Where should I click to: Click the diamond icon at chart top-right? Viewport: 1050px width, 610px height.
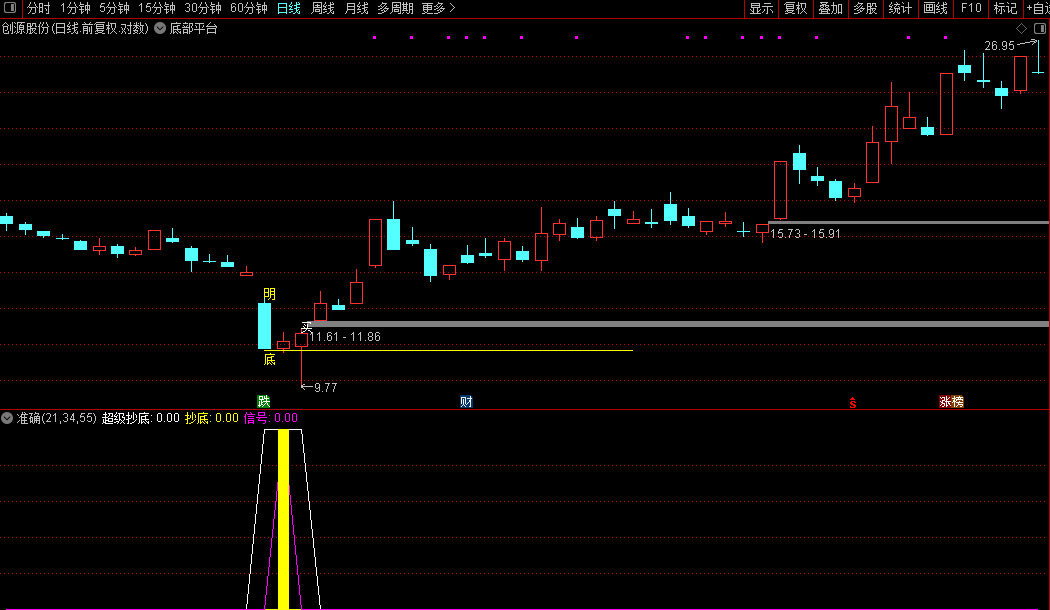click(1021, 28)
